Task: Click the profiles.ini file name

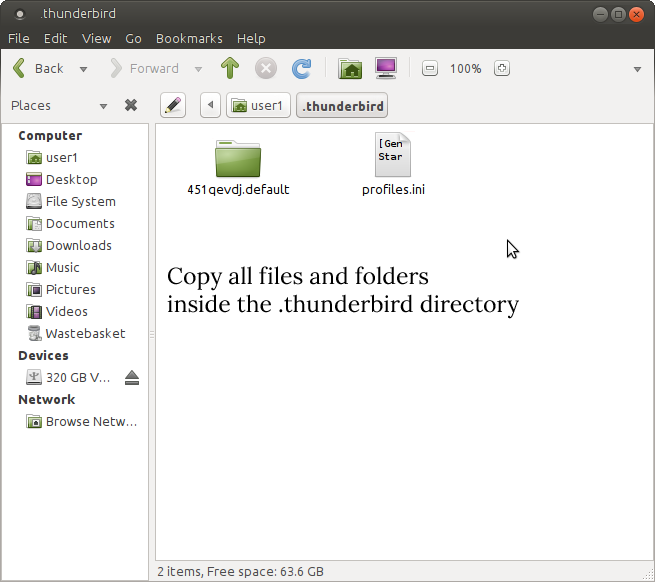Action: click(393, 190)
